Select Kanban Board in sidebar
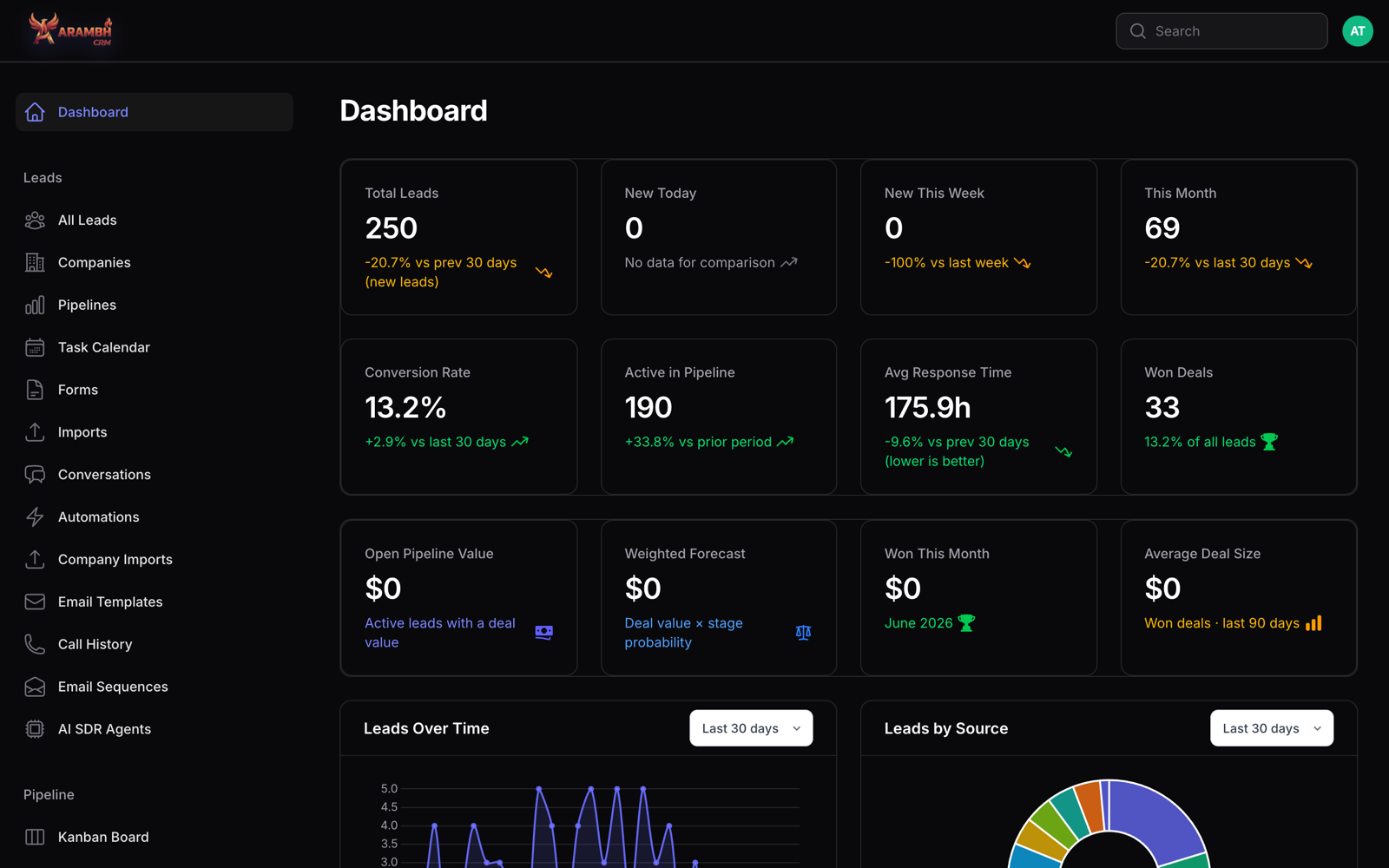The height and width of the screenshot is (868, 1389). pyautogui.click(x=155, y=838)
